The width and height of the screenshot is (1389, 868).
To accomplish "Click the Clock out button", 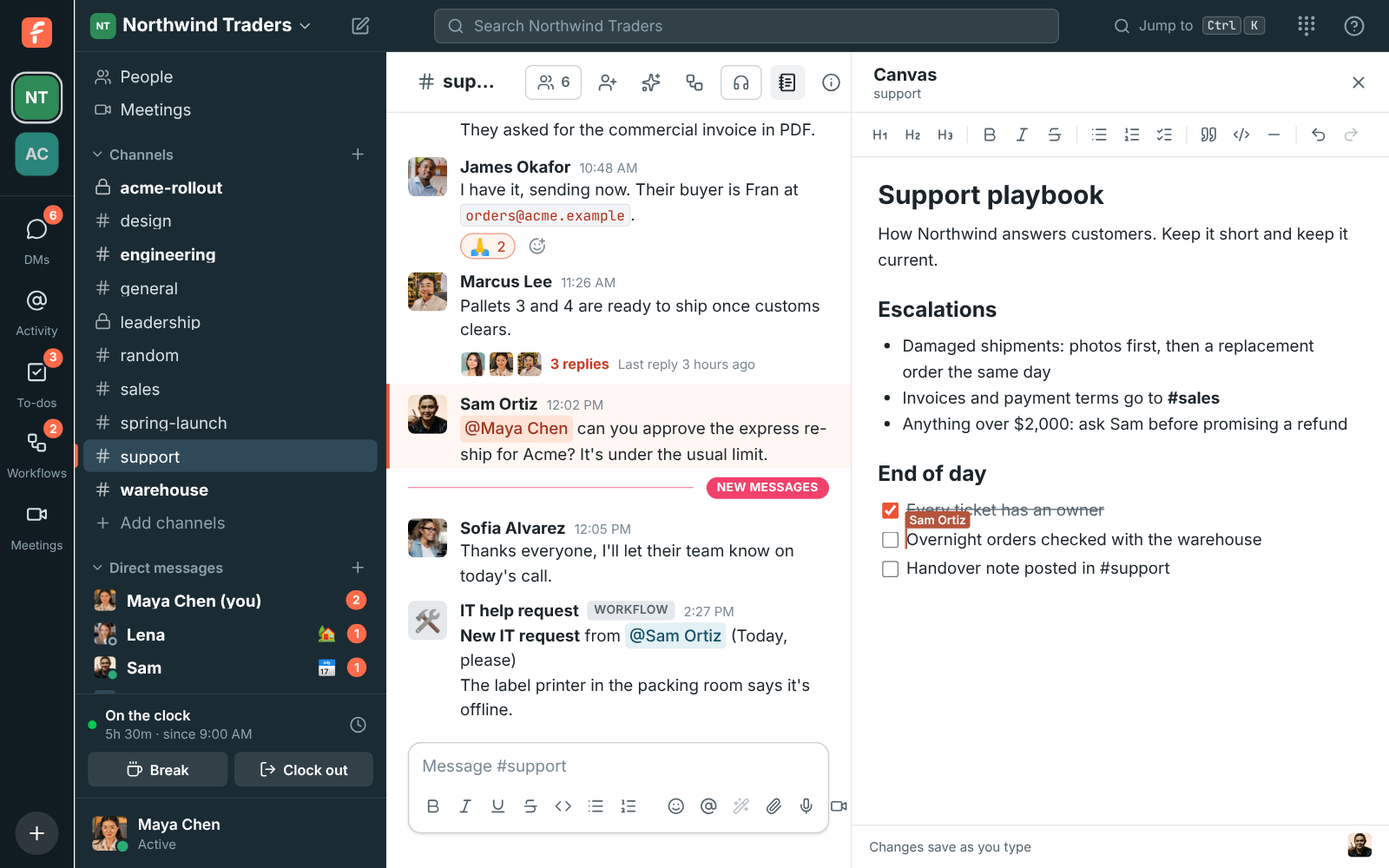I will point(304,770).
